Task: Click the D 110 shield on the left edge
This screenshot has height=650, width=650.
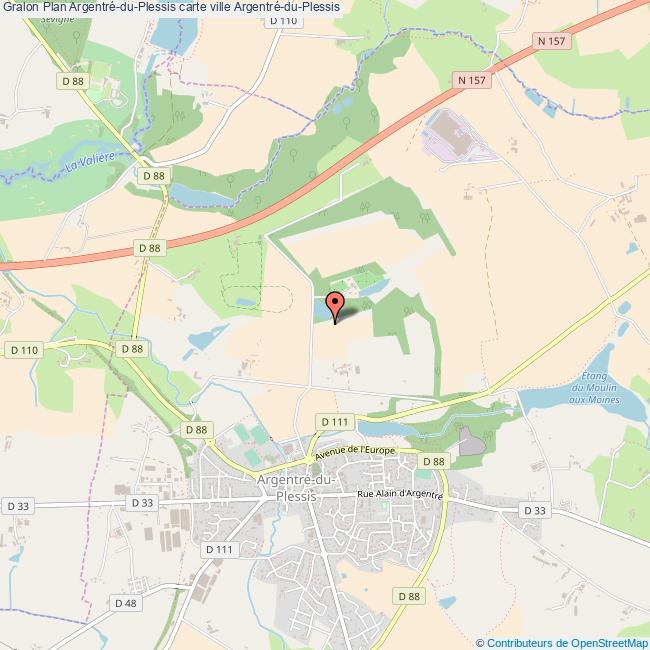Action: pos(24,350)
